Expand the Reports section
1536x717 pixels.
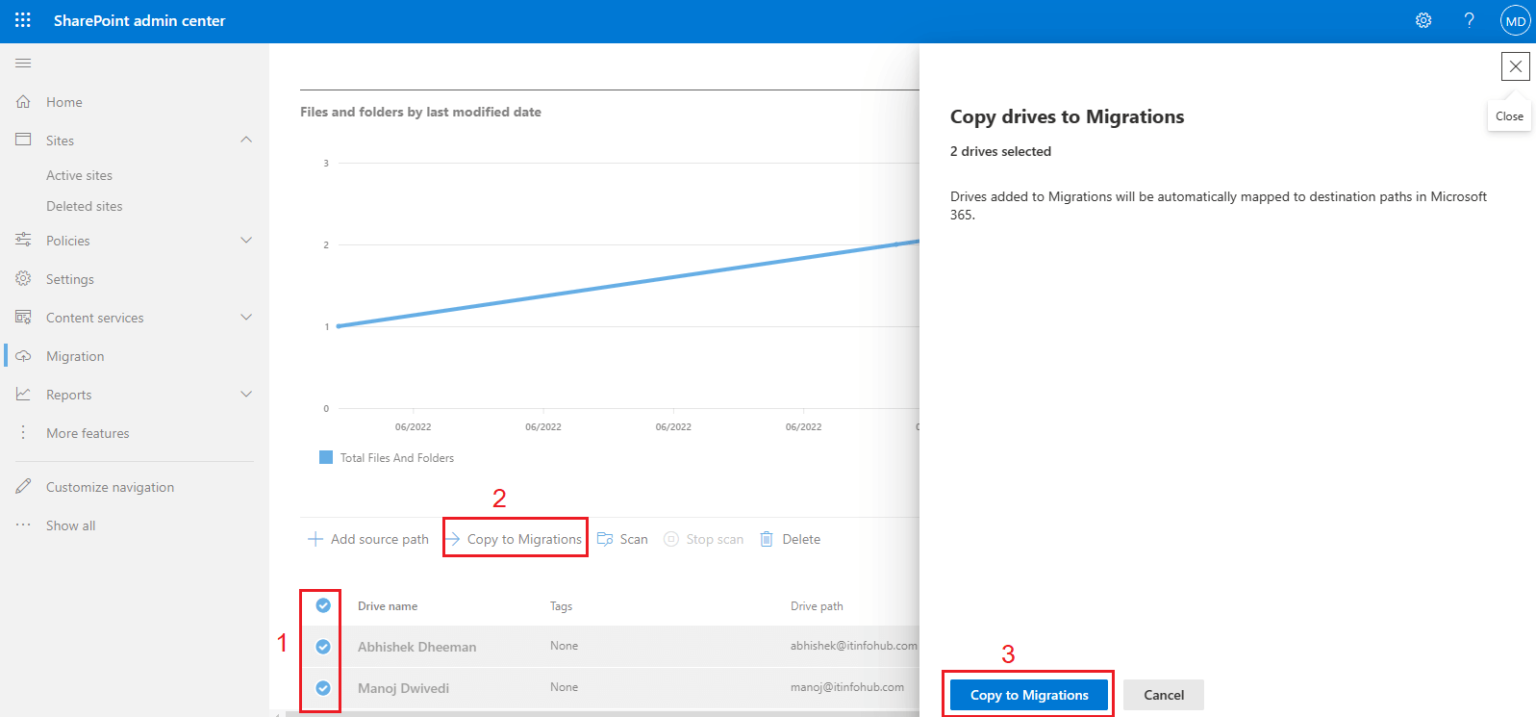(x=246, y=394)
